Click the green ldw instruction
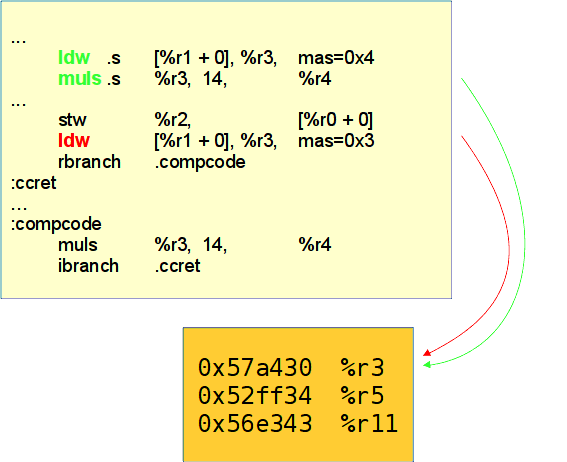The image size is (567, 462). coord(74,57)
